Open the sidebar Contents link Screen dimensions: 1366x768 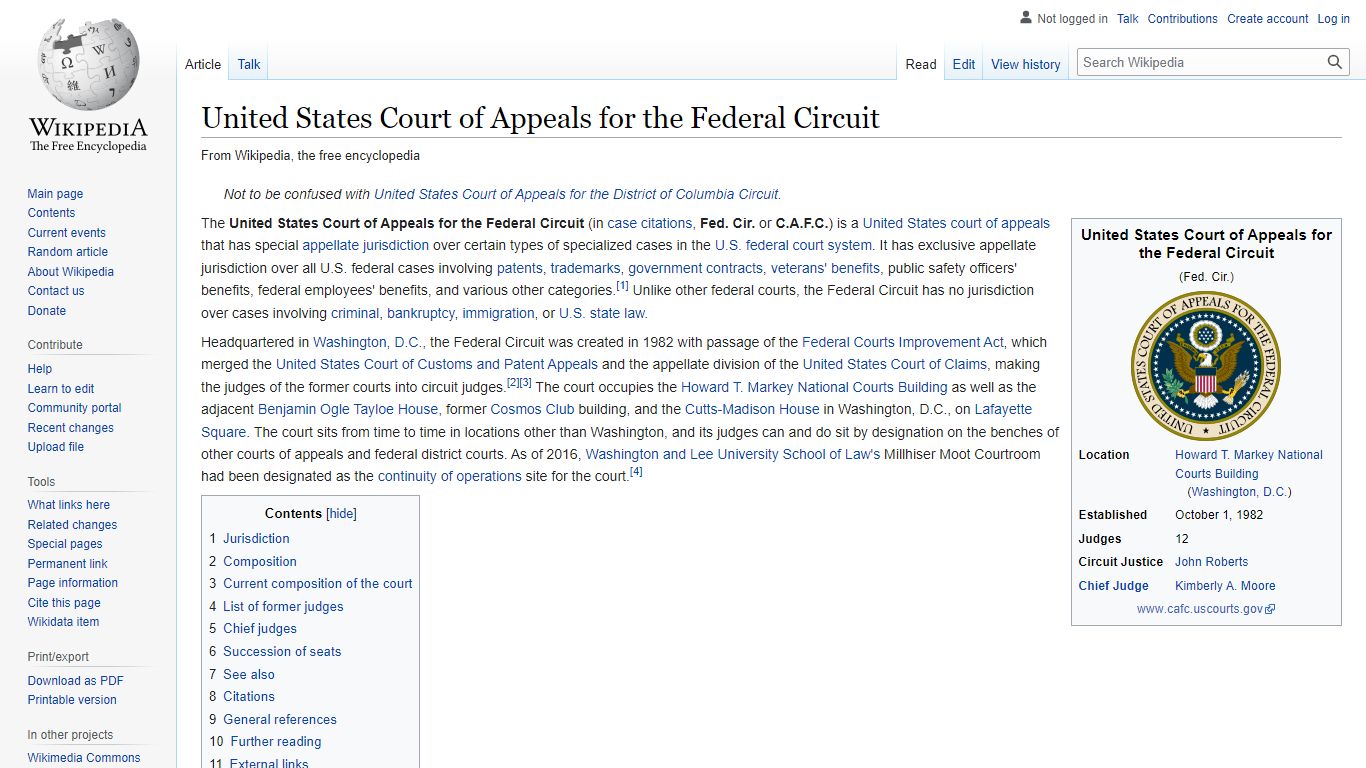coord(51,213)
